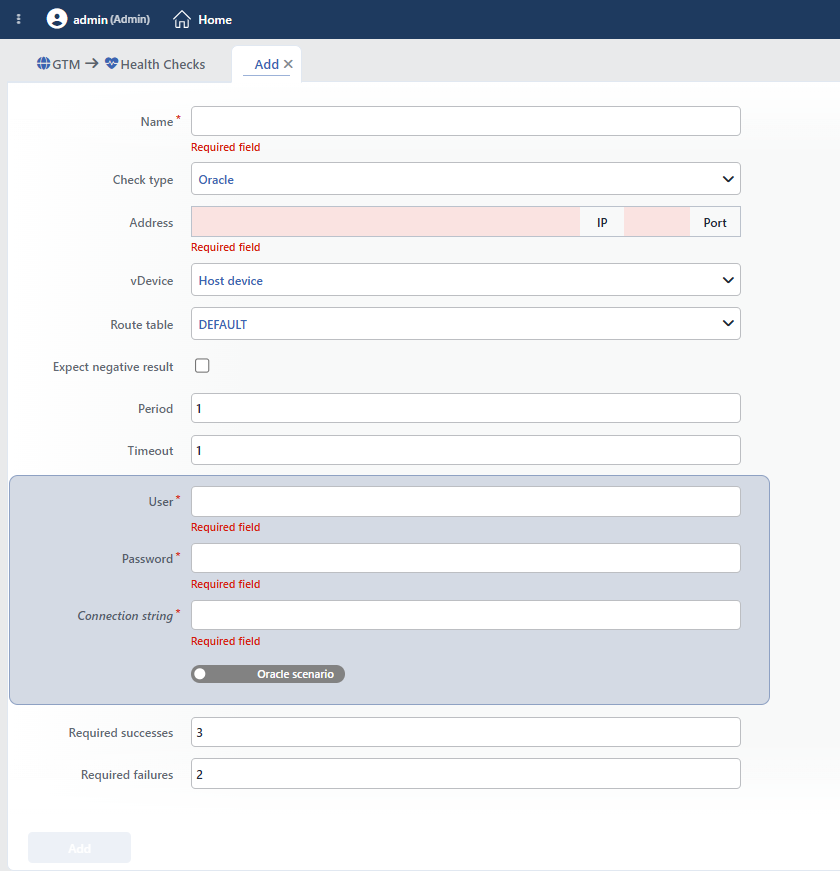Screen dimensions: 840x871
Task: Open the three-dot main menu
Action: [x=18, y=19]
